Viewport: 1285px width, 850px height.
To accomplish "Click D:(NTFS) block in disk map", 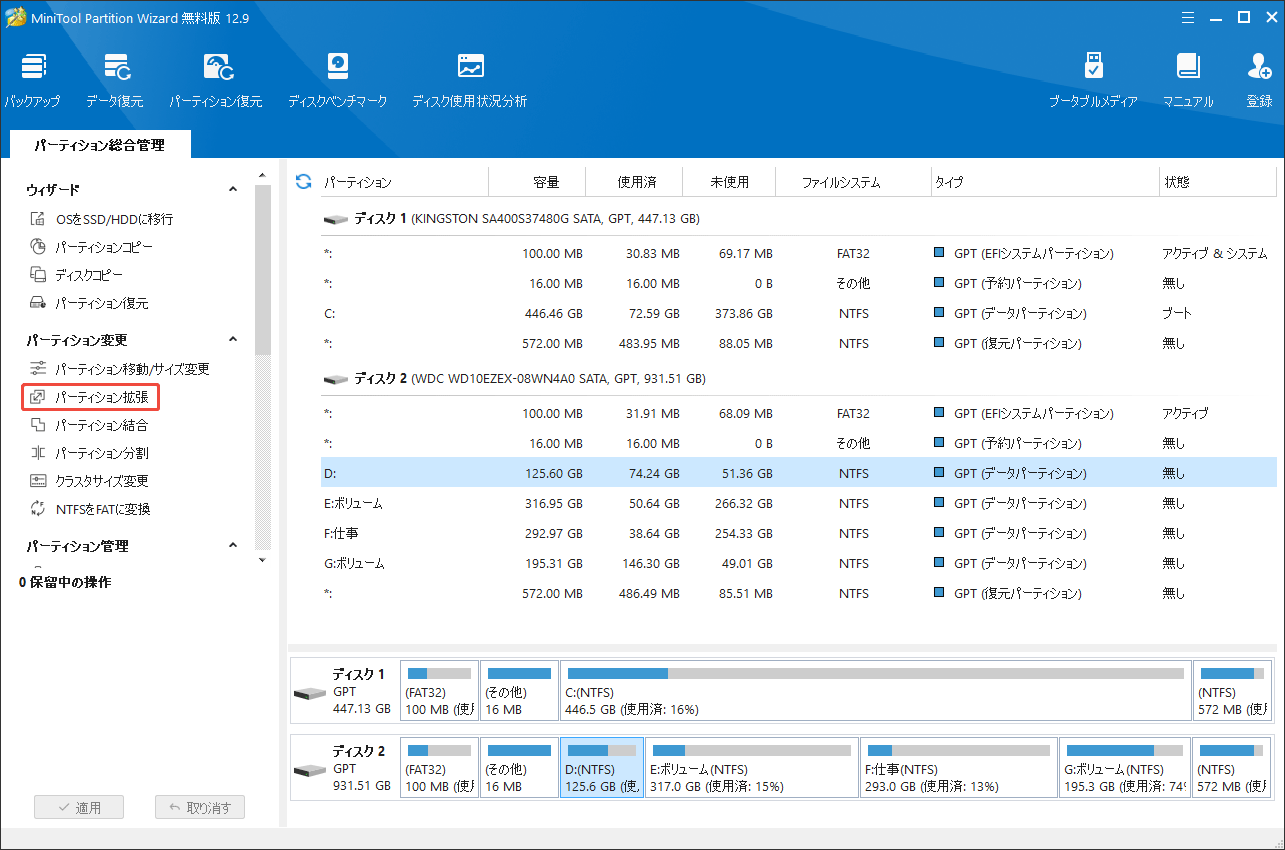I will coord(602,768).
